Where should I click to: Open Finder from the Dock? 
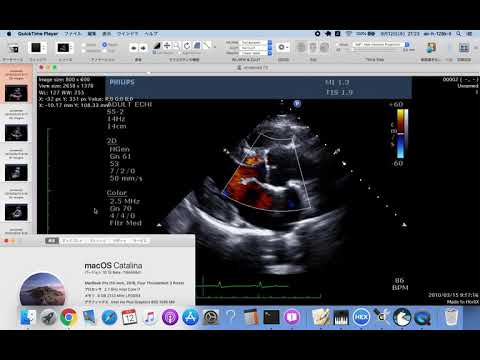(x=28, y=317)
